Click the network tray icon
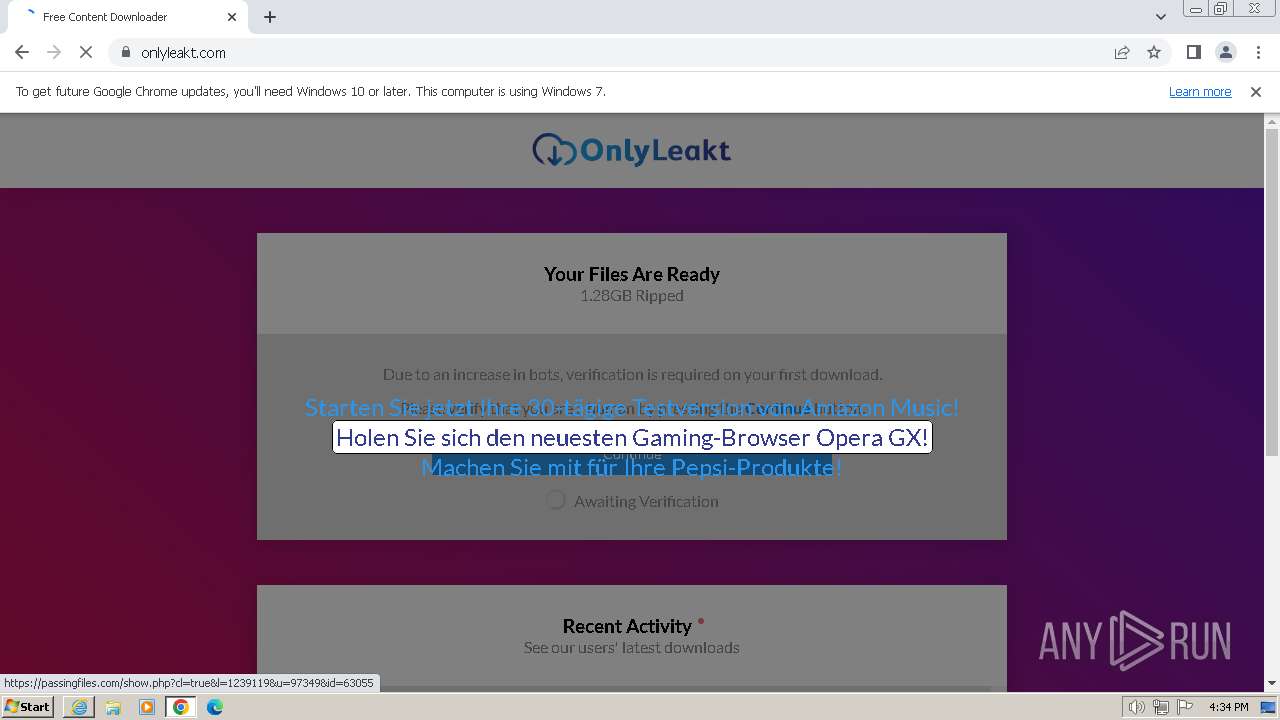This screenshot has height=720, width=1280. 1161,707
